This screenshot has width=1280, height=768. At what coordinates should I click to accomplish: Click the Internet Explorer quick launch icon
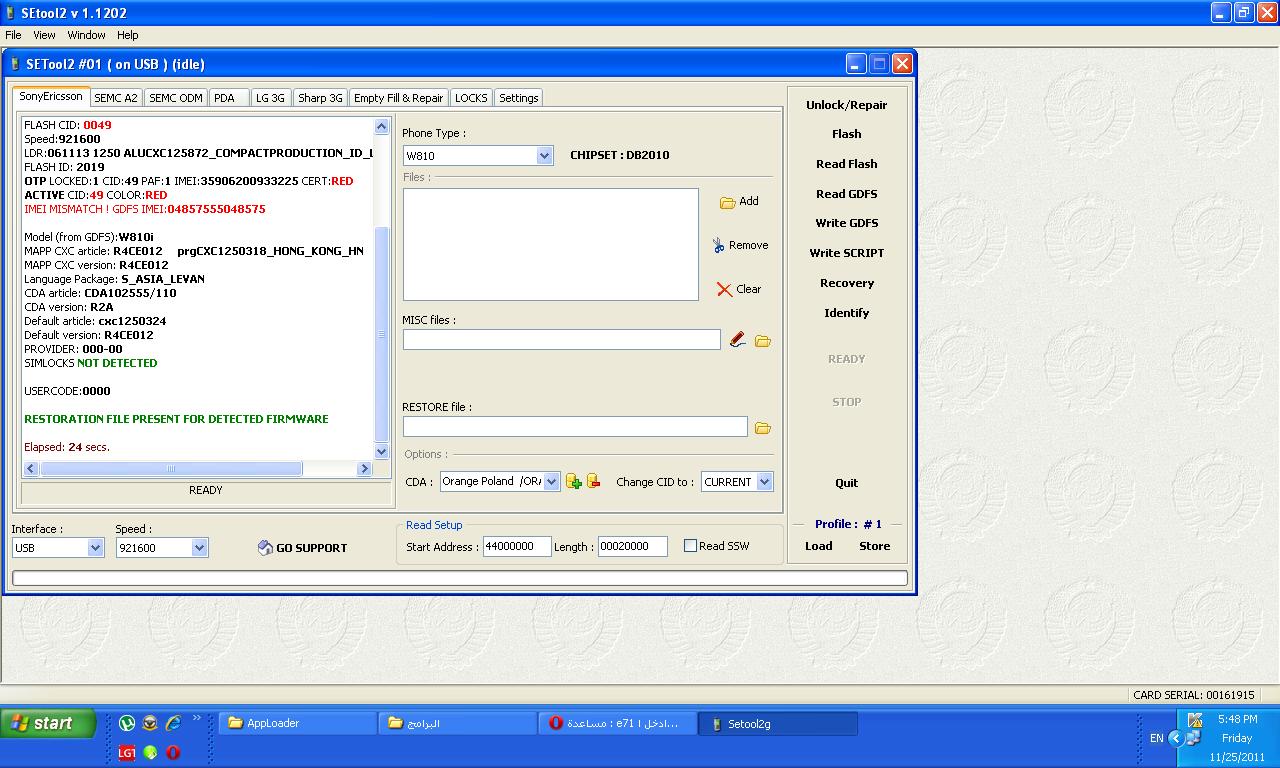click(x=173, y=723)
